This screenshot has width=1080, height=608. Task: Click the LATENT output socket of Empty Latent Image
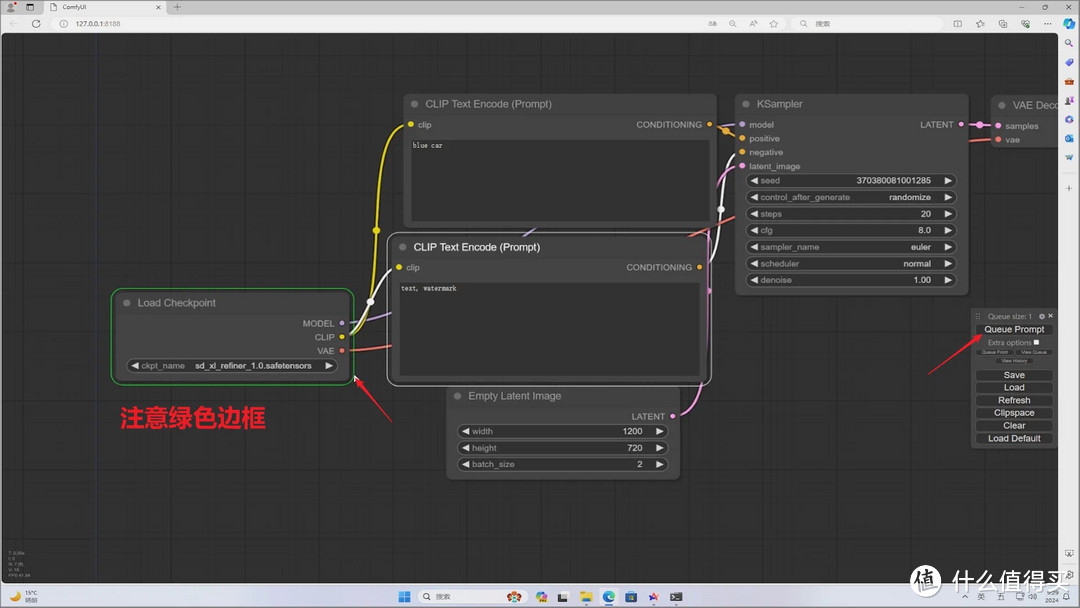[672, 416]
